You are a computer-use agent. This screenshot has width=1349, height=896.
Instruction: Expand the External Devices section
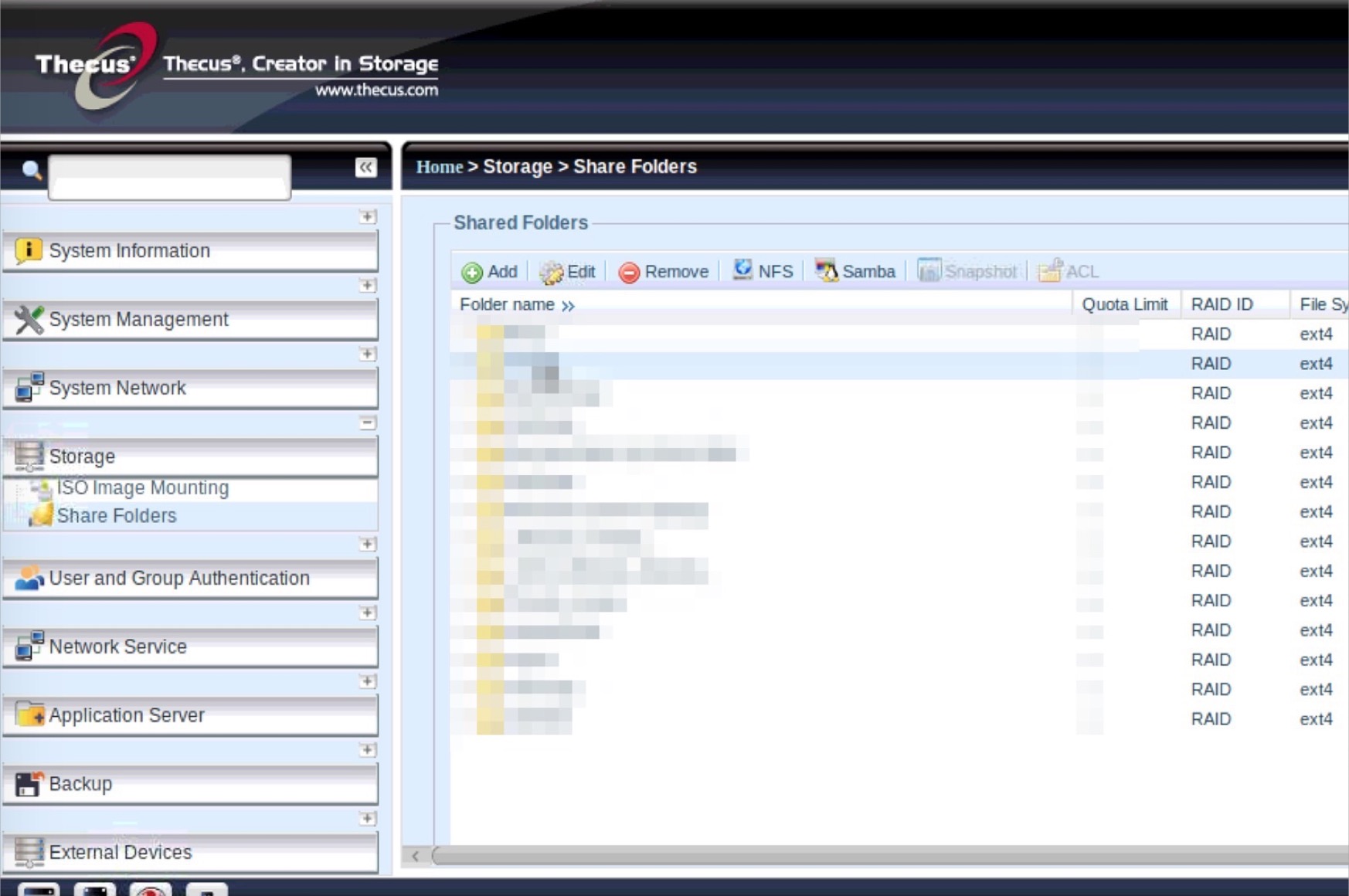[x=368, y=818]
